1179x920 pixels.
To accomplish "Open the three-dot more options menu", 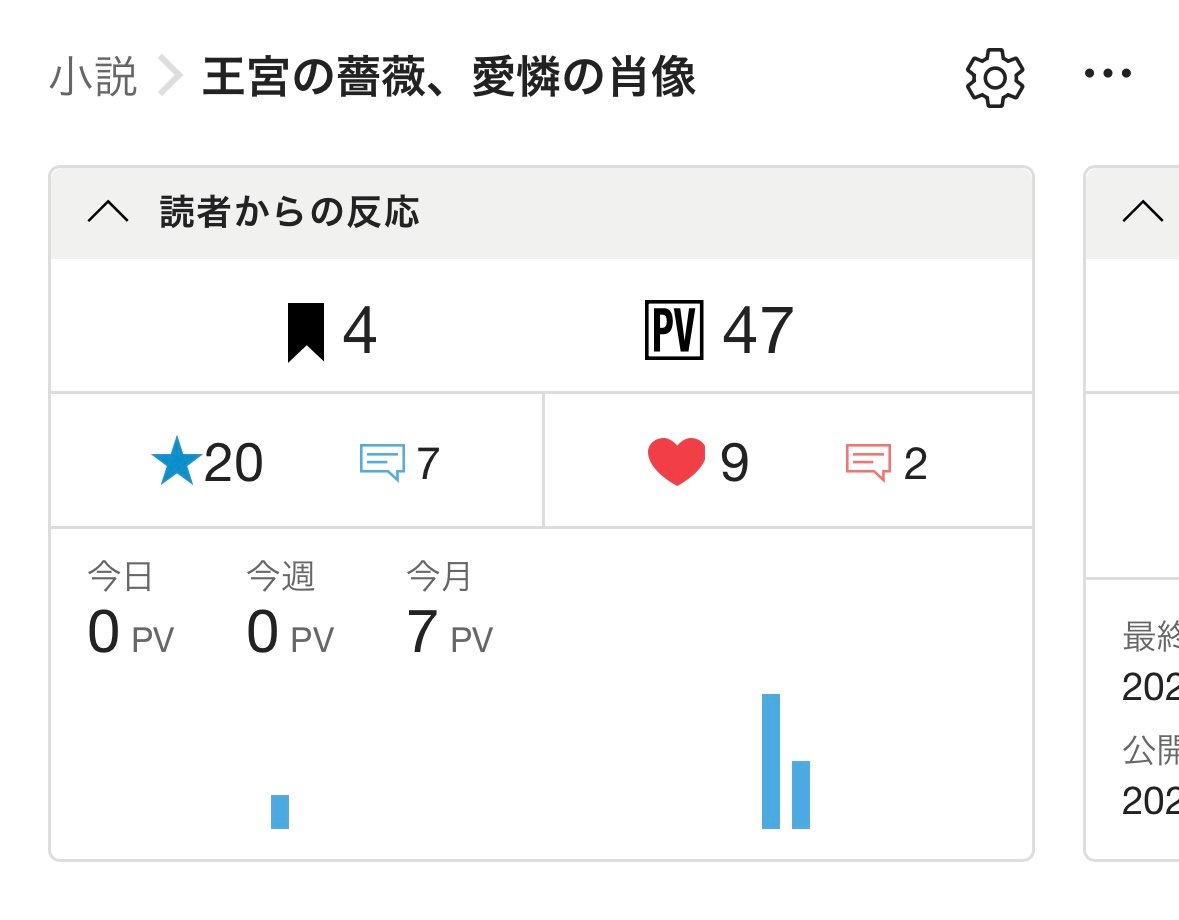I will 1108,74.
